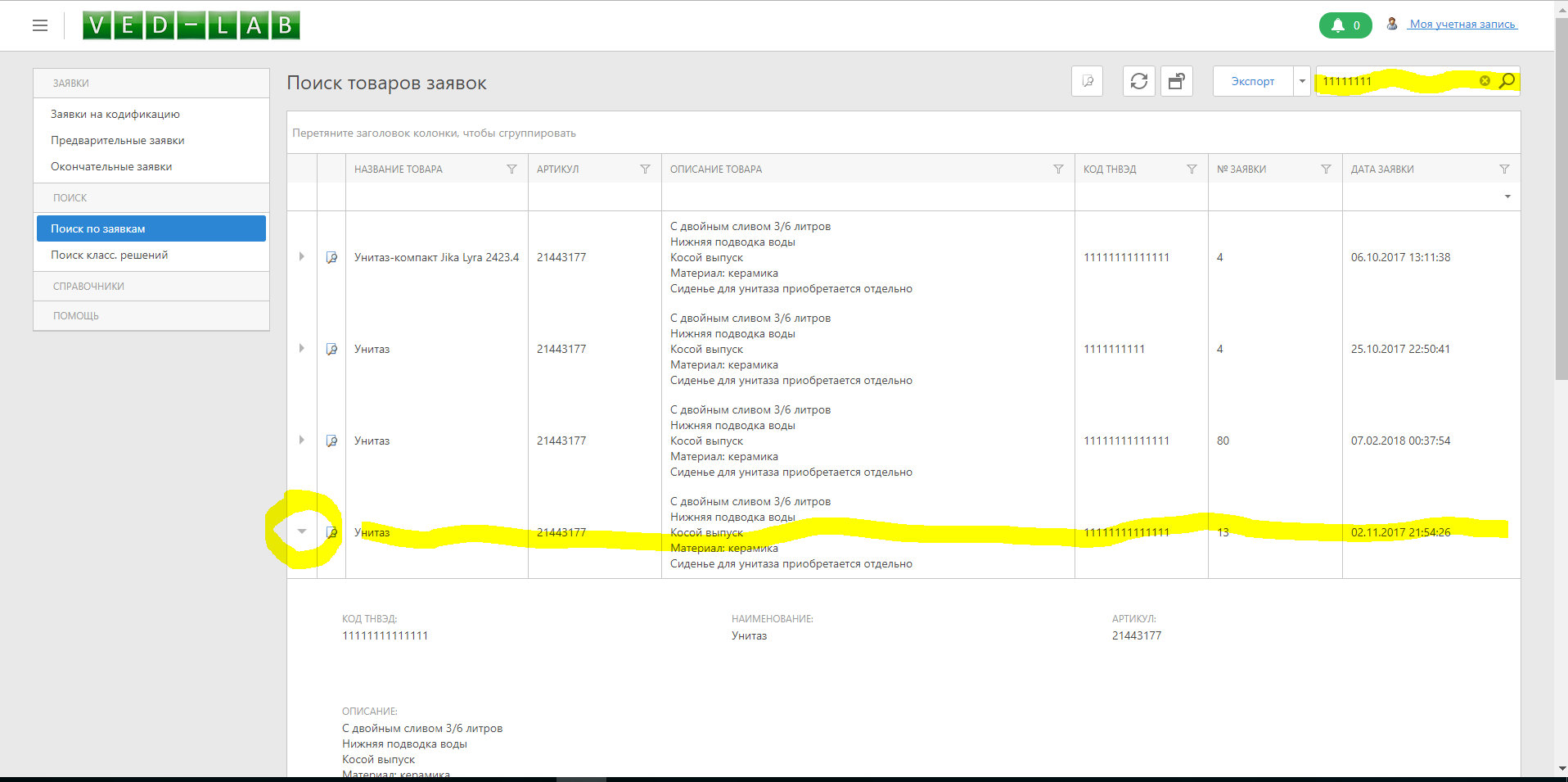Image resolution: width=1568 pixels, height=782 pixels.
Task: Select request number cell '80'
Action: (1223, 441)
